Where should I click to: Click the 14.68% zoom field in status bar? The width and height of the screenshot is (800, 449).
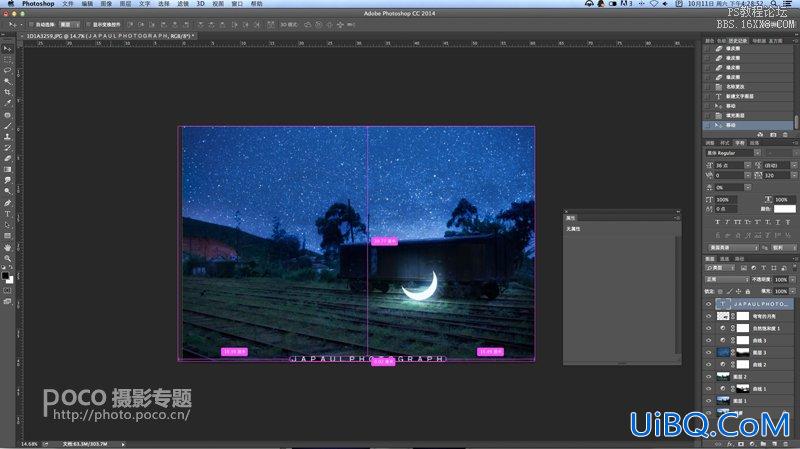[29, 444]
